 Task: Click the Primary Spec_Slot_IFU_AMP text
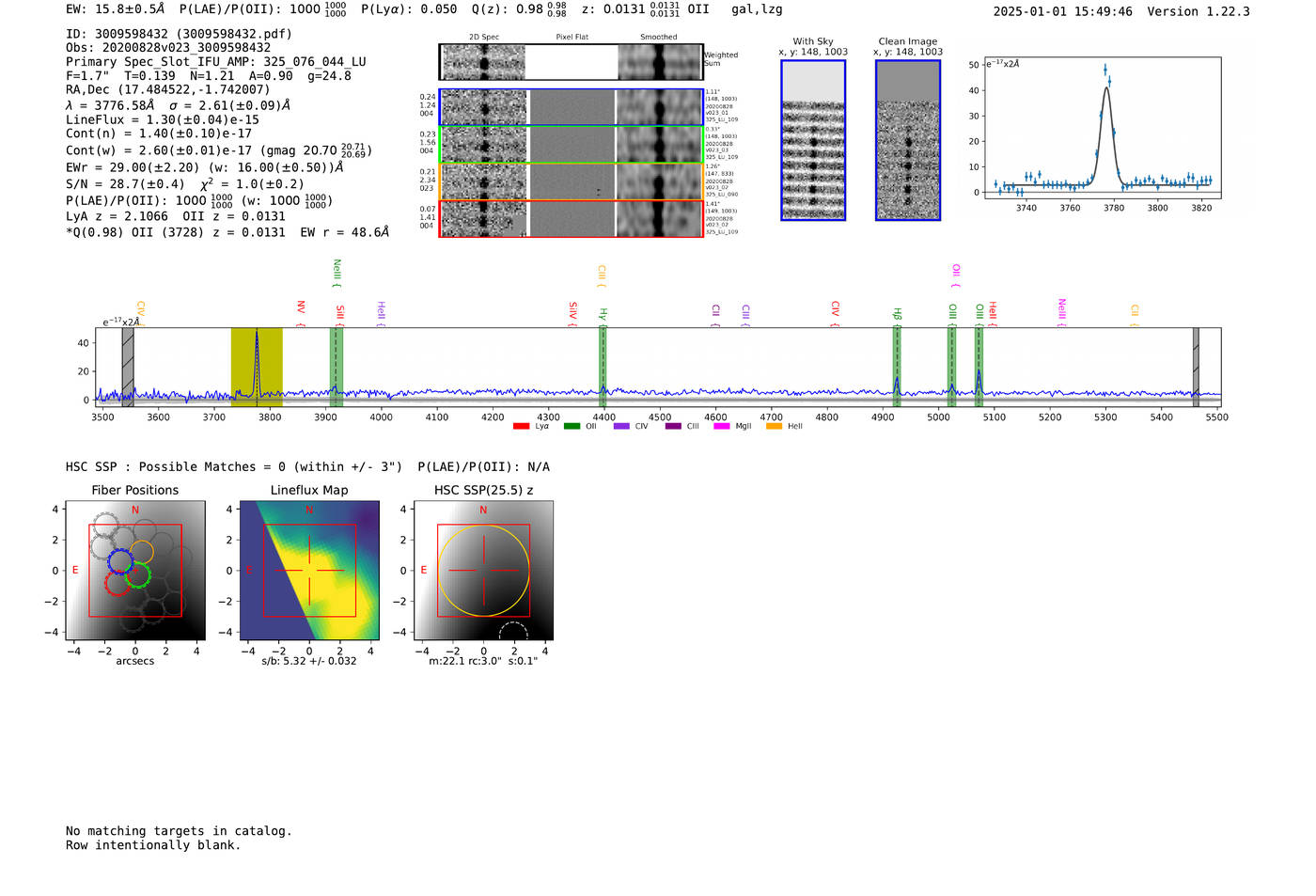point(216,62)
